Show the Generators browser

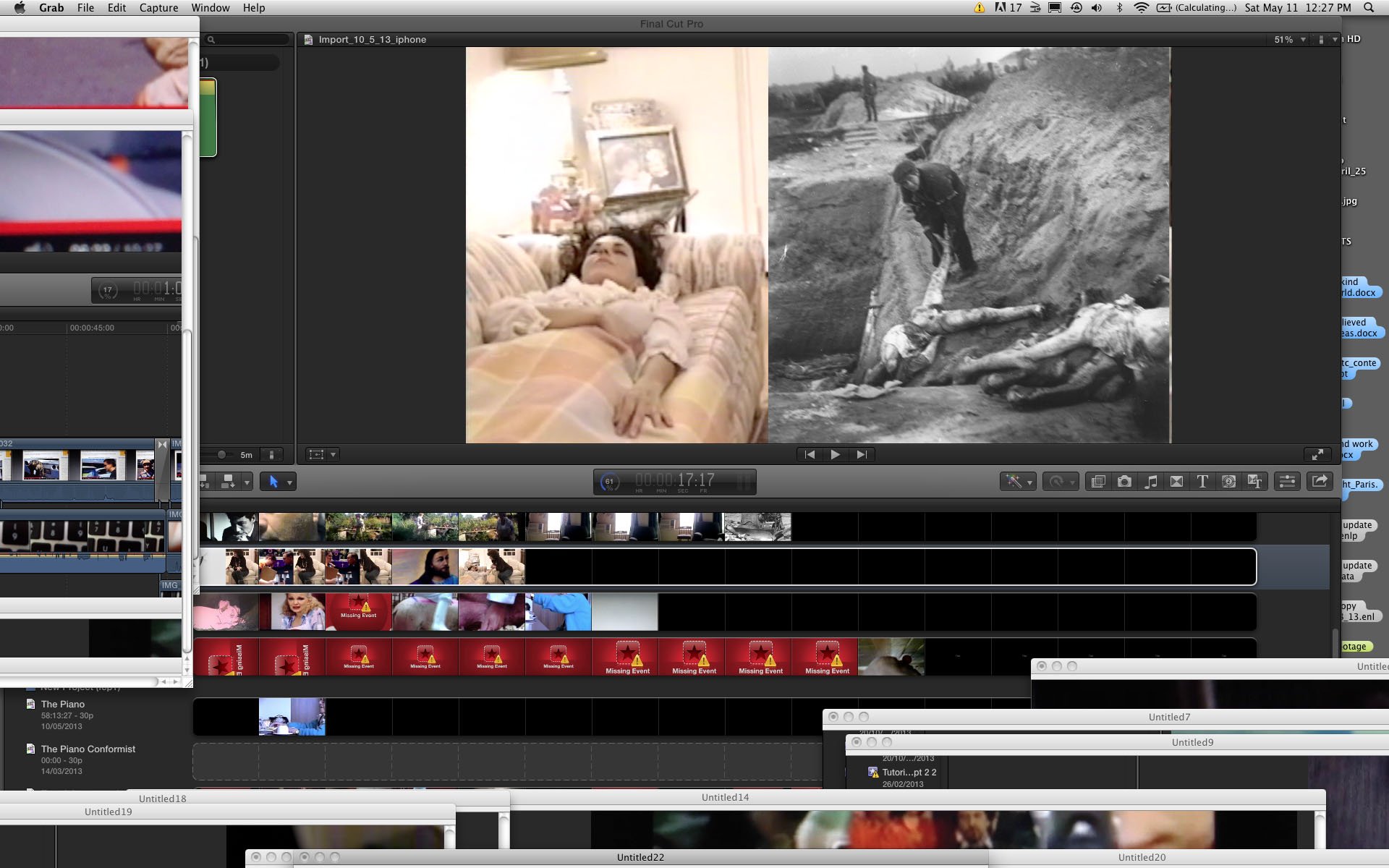tap(1228, 482)
